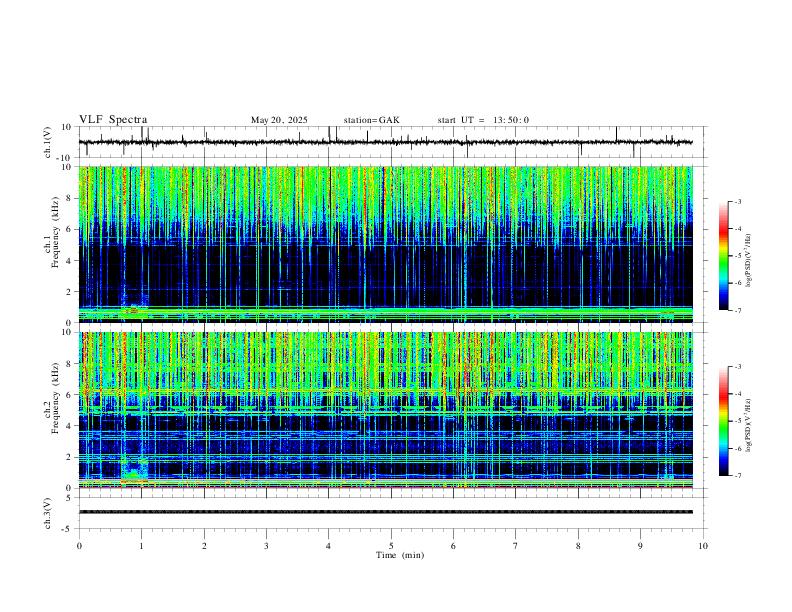792x612 pixels.
Task: Click time axis tick label "1"
Action: [x=141, y=546]
